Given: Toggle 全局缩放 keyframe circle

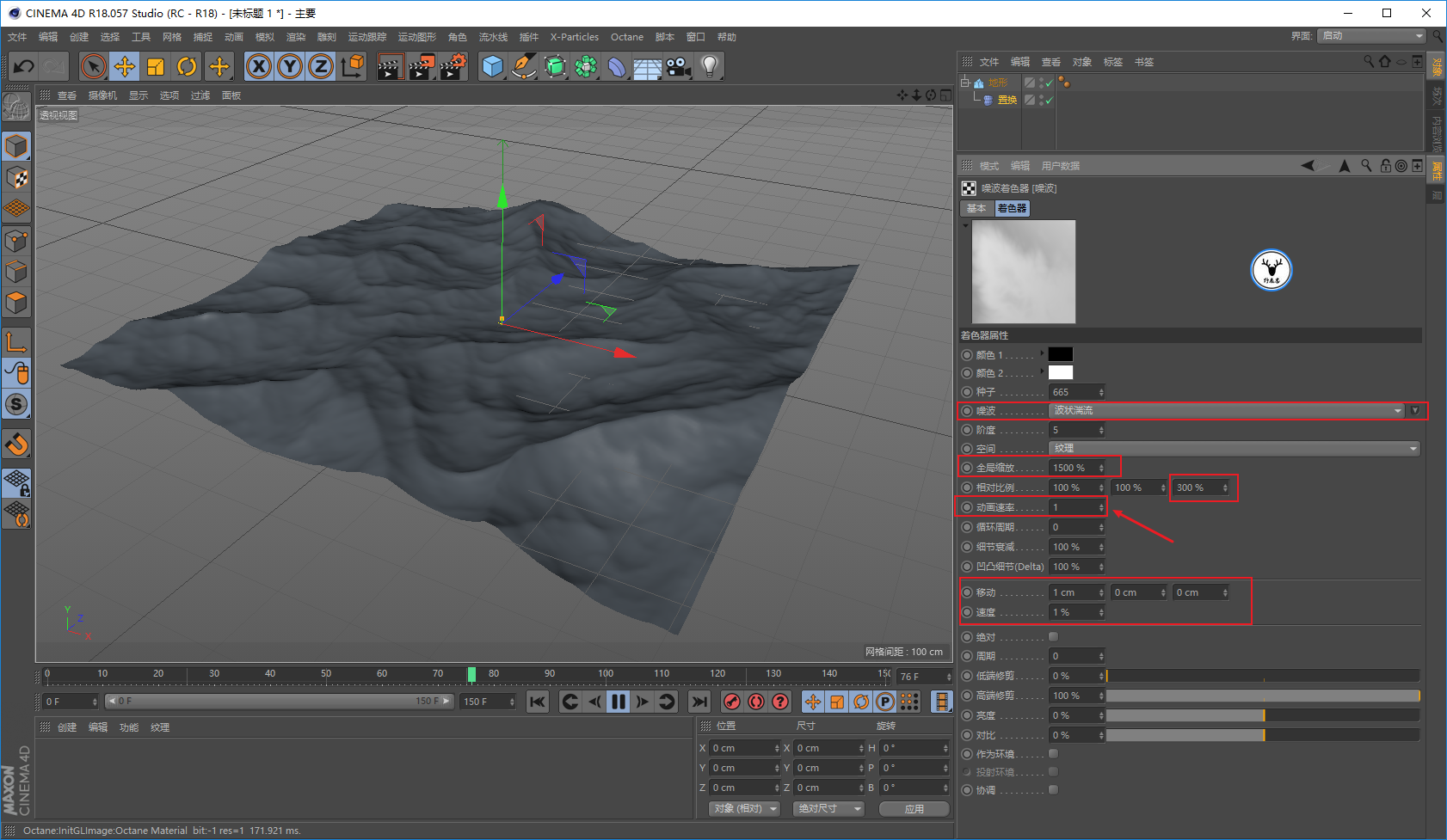Looking at the screenshot, I should pos(967,468).
